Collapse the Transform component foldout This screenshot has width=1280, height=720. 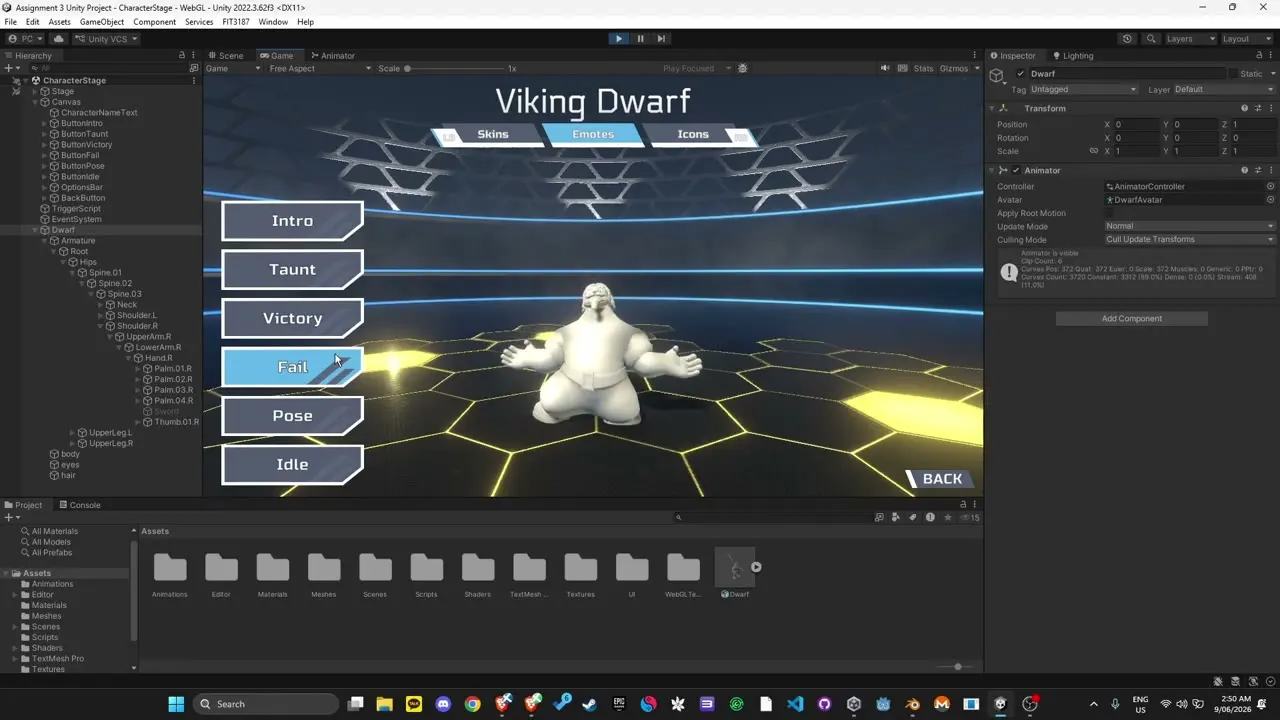[992, 108]
